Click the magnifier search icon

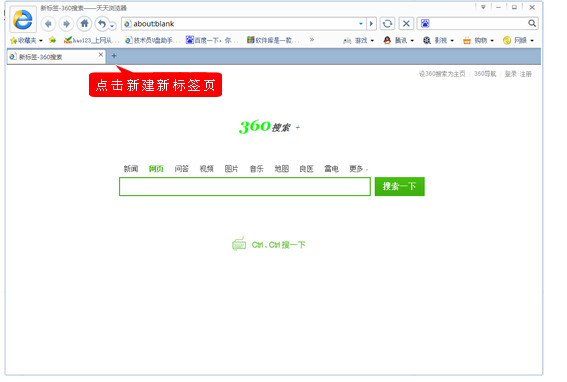coord(532,24)
